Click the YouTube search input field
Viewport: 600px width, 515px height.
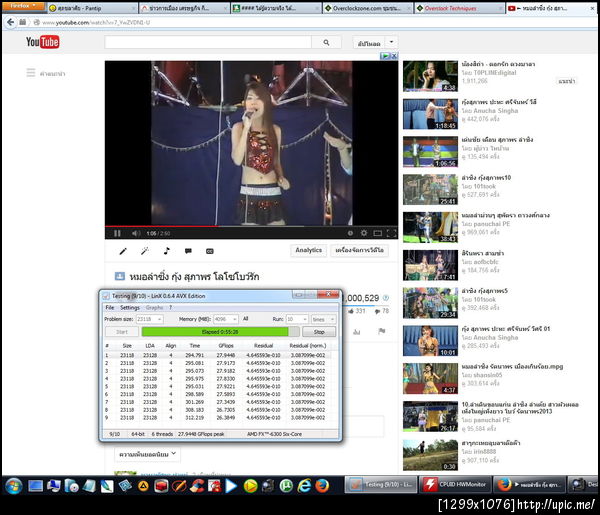tap(208, 42)
